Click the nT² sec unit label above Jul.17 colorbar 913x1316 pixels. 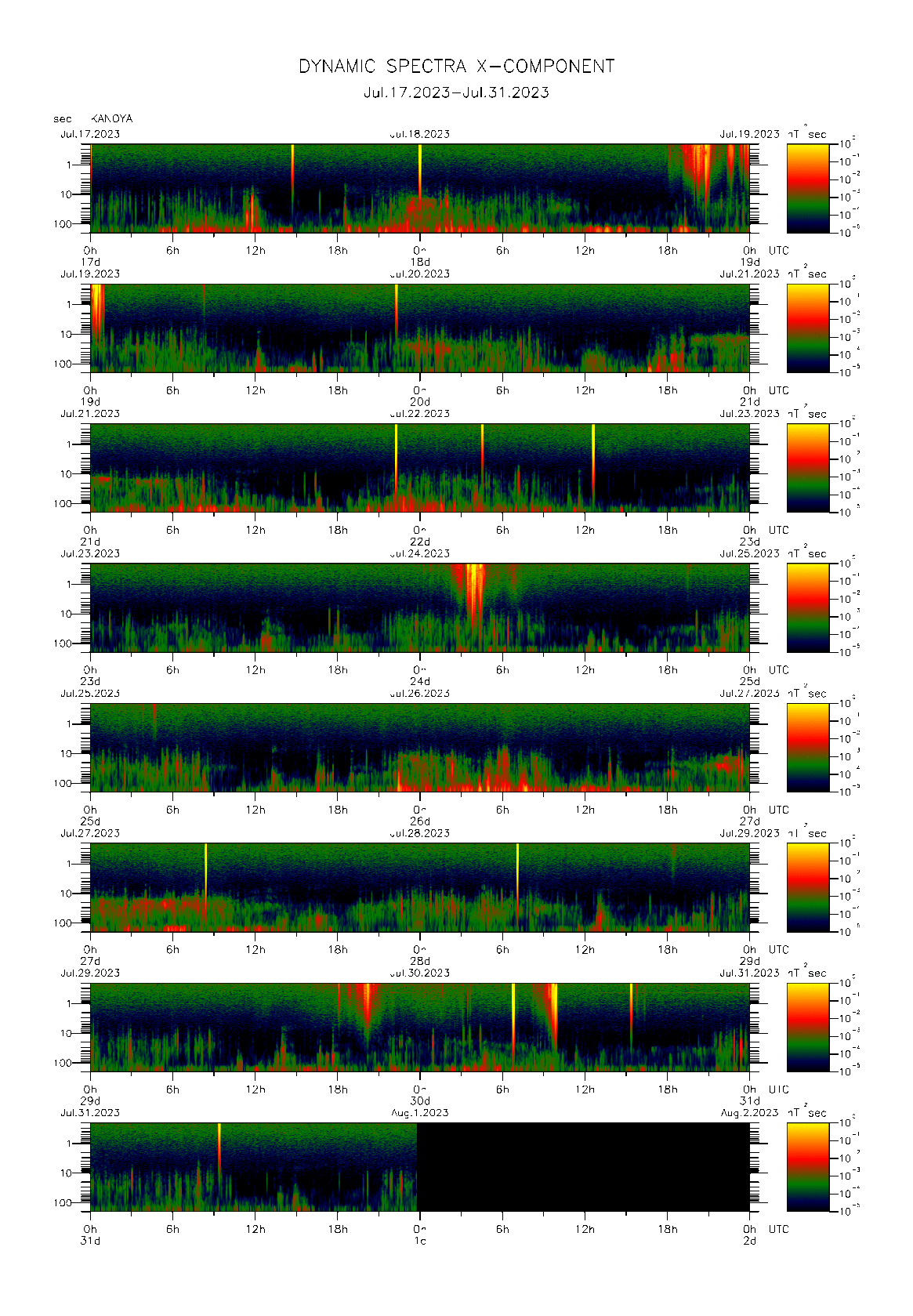pyautogui.click(x=807, y=132)
